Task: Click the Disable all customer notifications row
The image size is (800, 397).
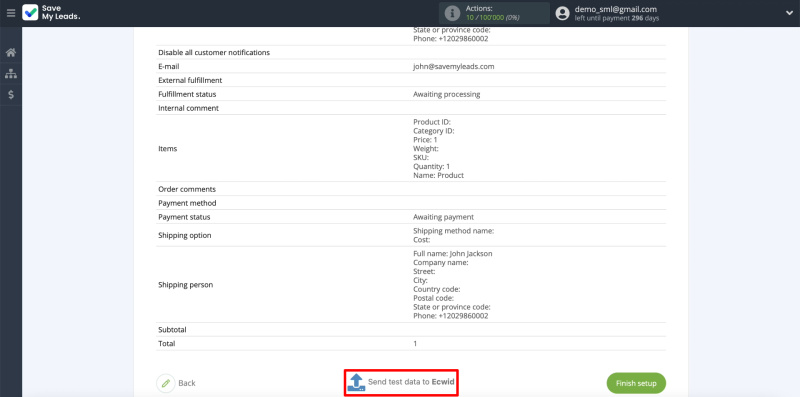Action: 411,53
